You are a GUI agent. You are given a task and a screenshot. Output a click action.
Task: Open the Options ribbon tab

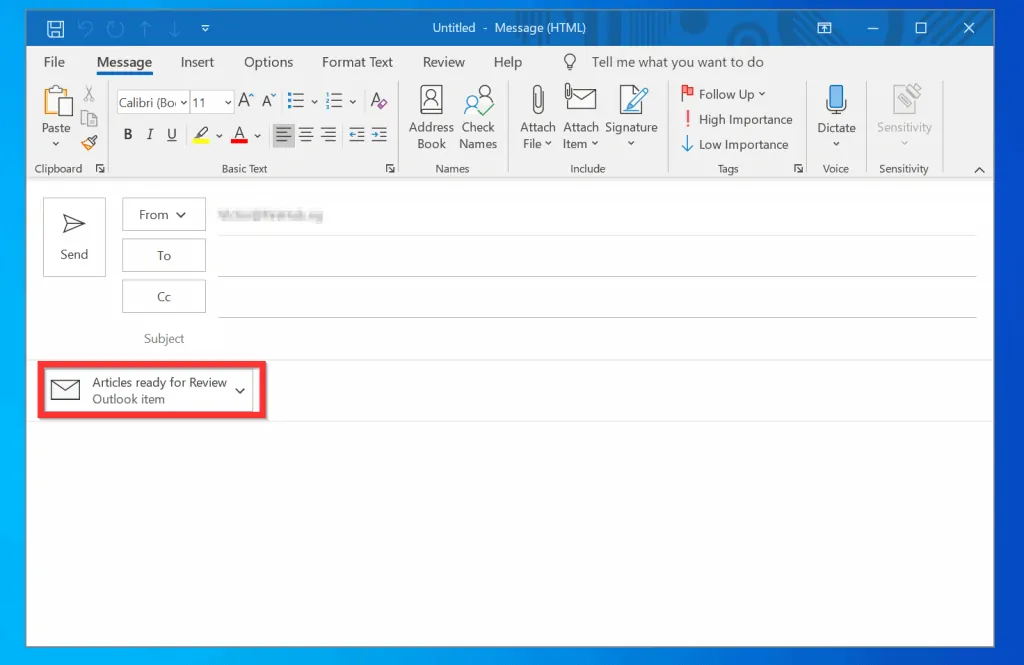(268, 62)
